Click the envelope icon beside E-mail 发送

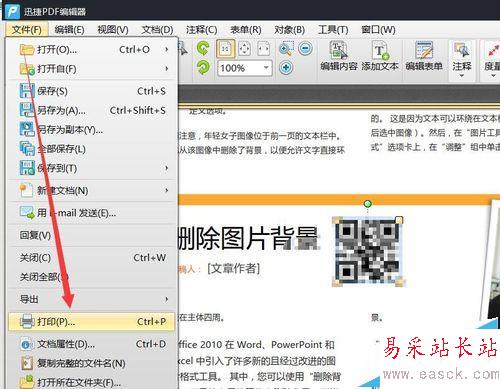[x=27, y=213]
